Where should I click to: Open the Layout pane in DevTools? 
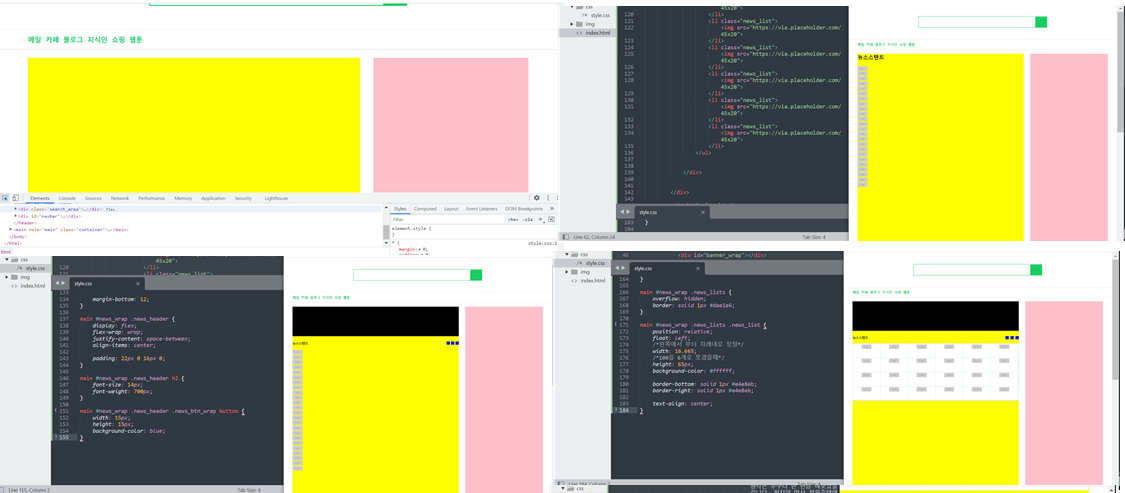pyautogui.click(x=451, y=209)
